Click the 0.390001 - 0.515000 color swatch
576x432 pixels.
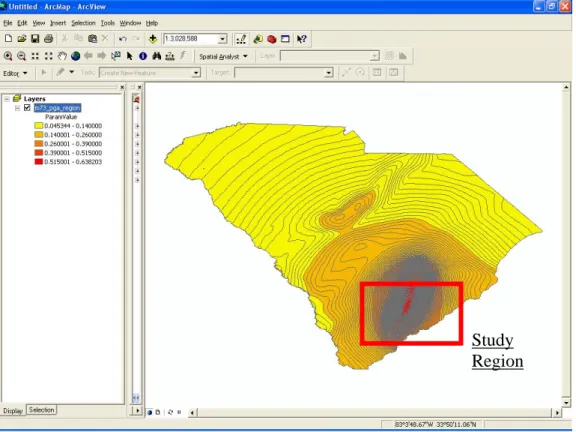point(39,153)
